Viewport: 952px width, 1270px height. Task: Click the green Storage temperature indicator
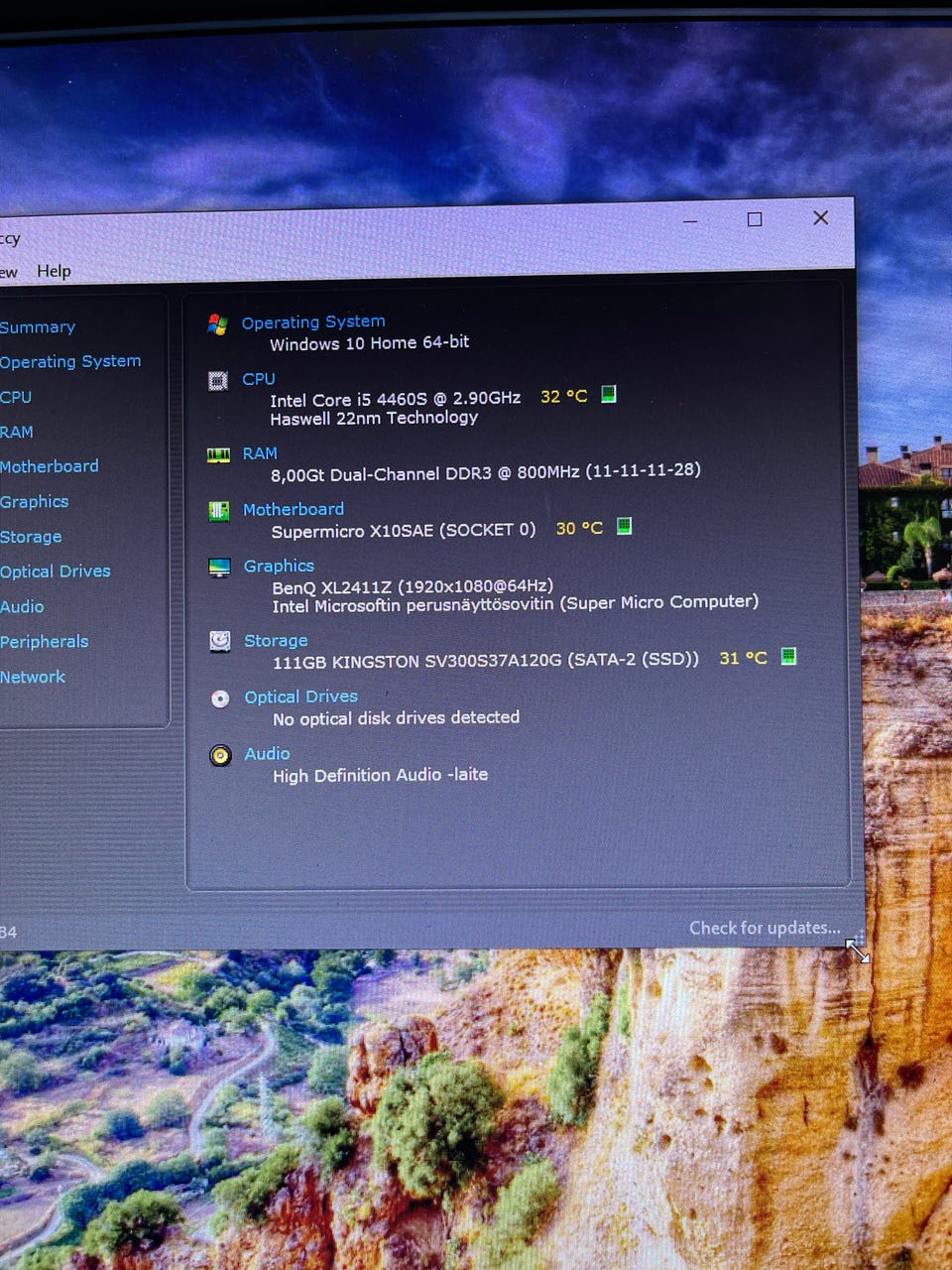coord(788,656)
